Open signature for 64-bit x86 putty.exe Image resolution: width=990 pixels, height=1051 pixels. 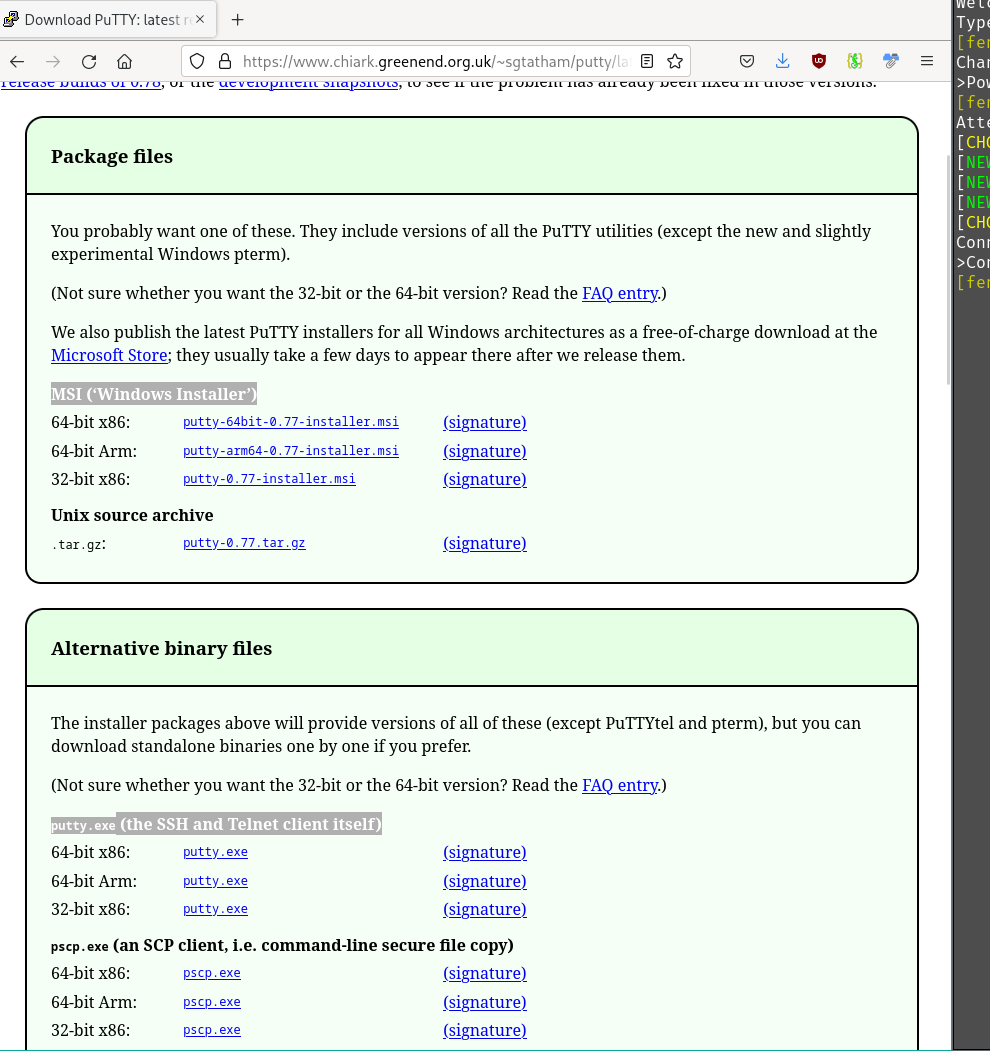(485, 853)
